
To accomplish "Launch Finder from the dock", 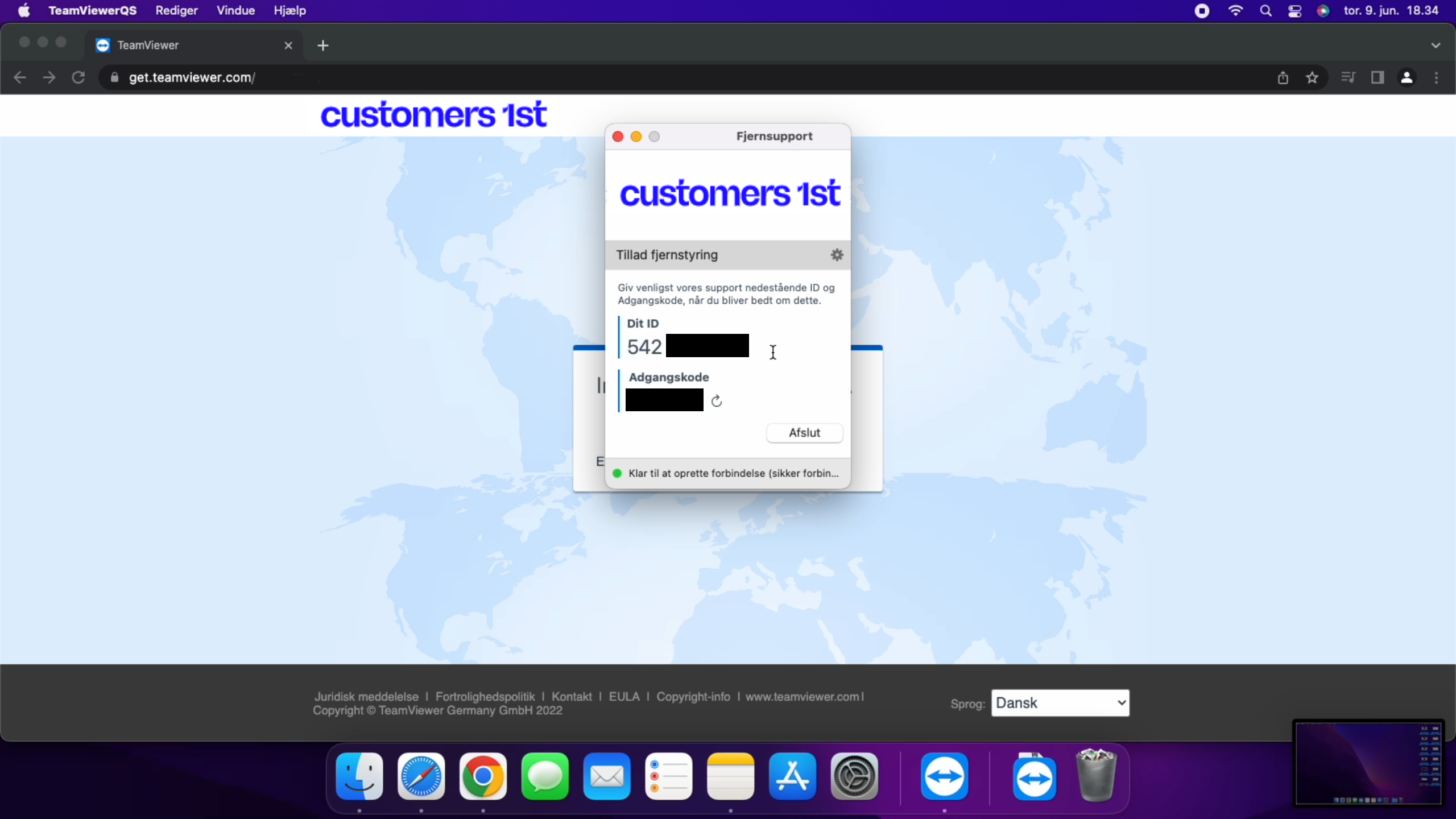I will (x=359, y=776).
